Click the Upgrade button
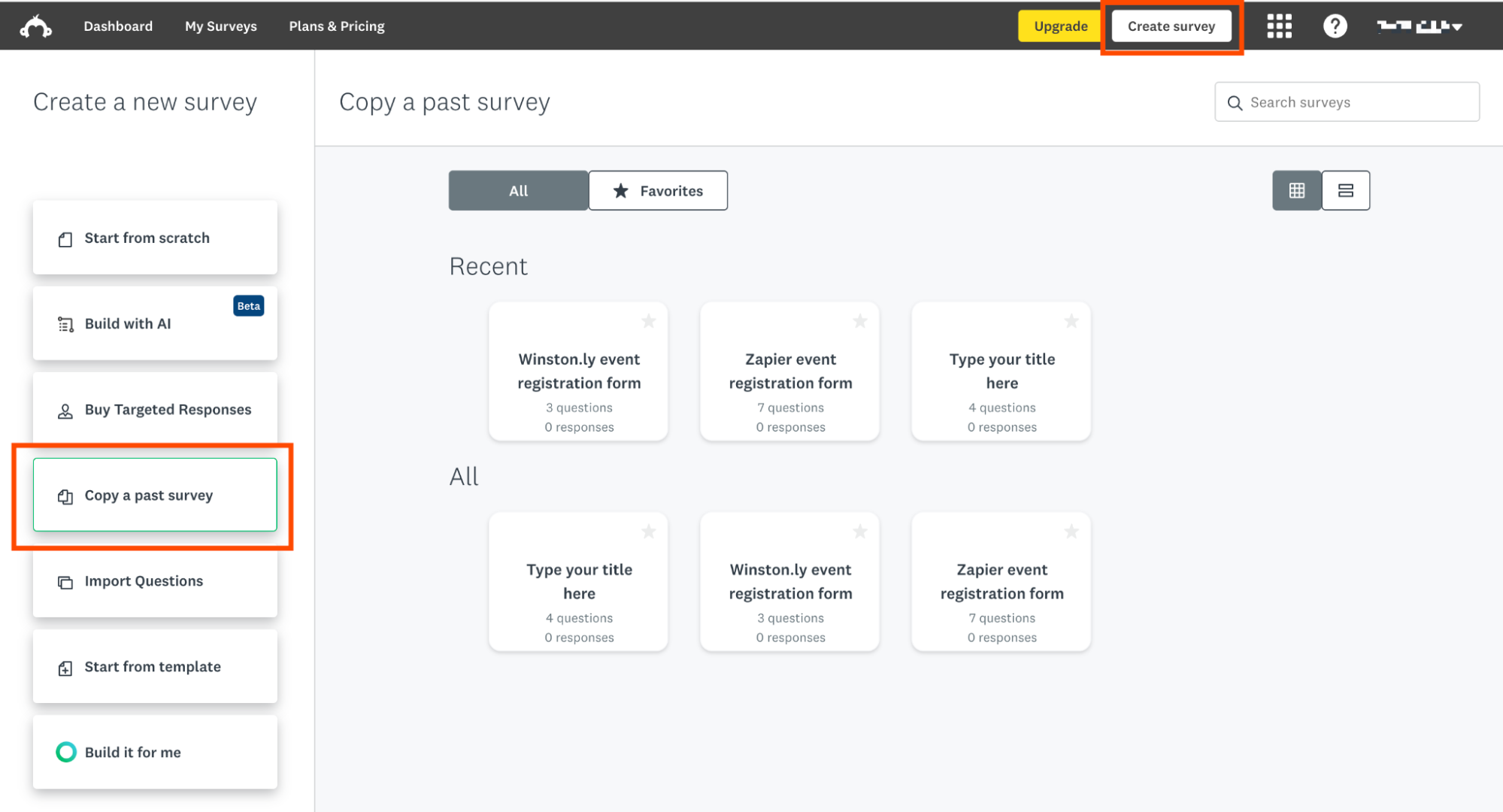The width and height of the screenshot is (1503, 812). (1060, 26)
